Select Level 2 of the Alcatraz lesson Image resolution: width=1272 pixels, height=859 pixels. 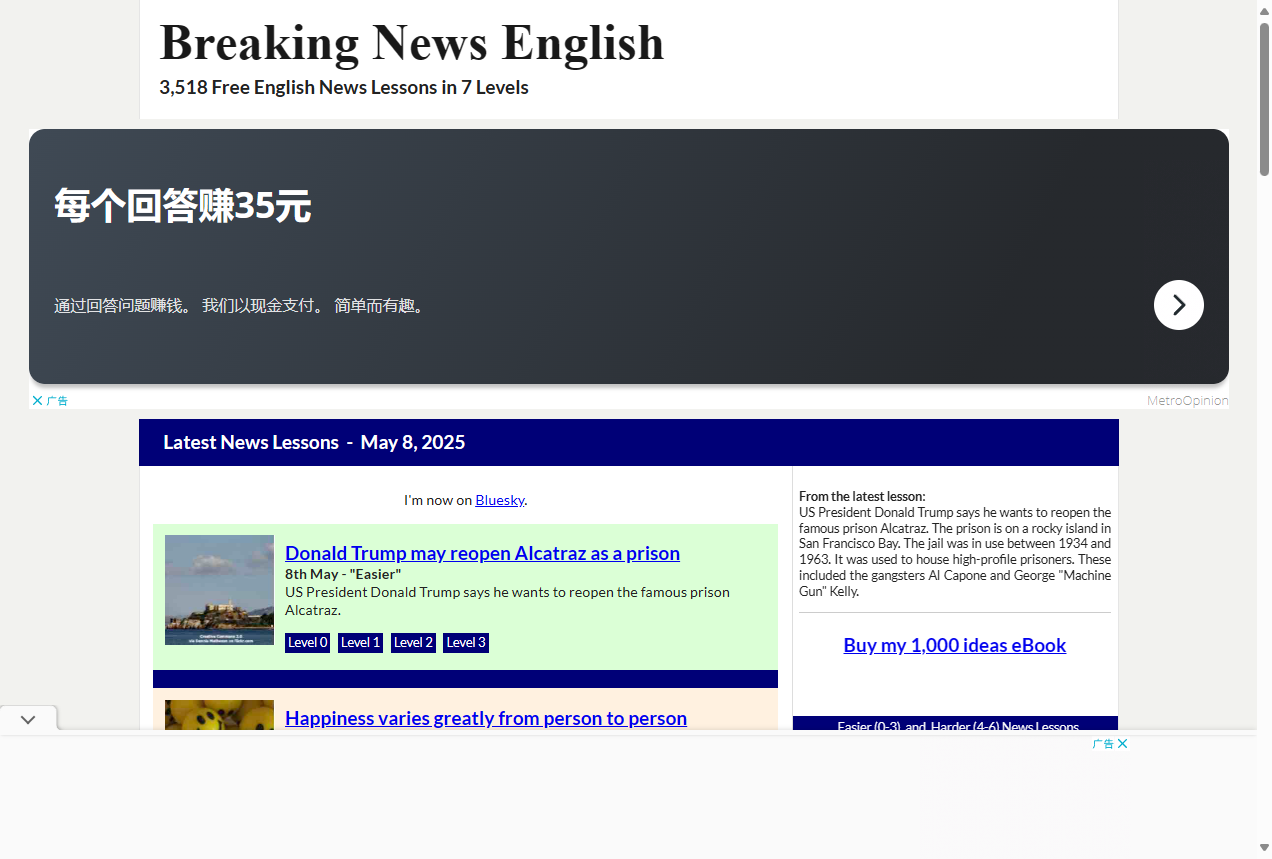(413, 642)
